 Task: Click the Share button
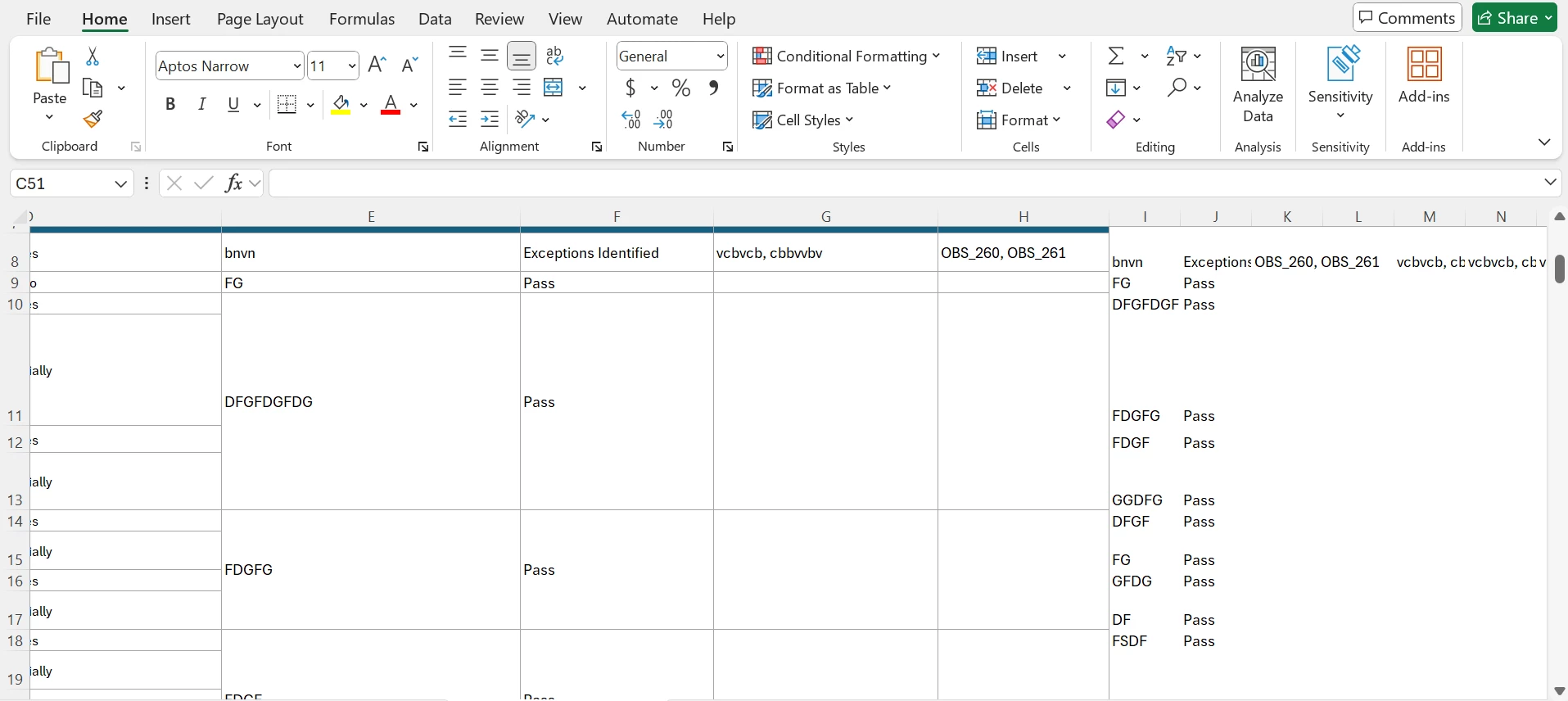point(1515,18)
